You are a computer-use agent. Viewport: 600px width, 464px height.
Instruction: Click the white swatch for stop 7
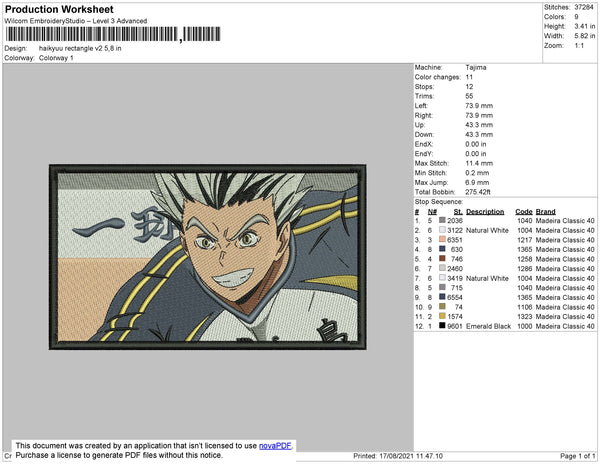[442, 278]
